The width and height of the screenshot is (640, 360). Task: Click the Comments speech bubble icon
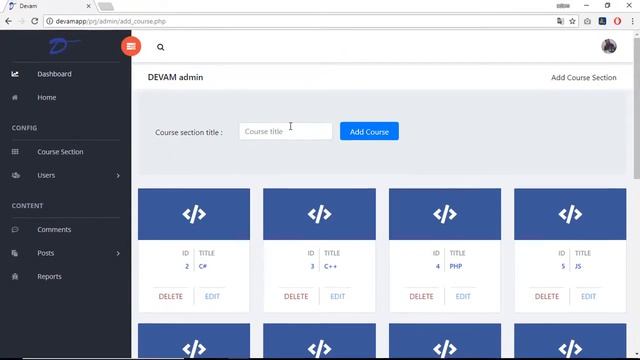(x=15, y=229)
